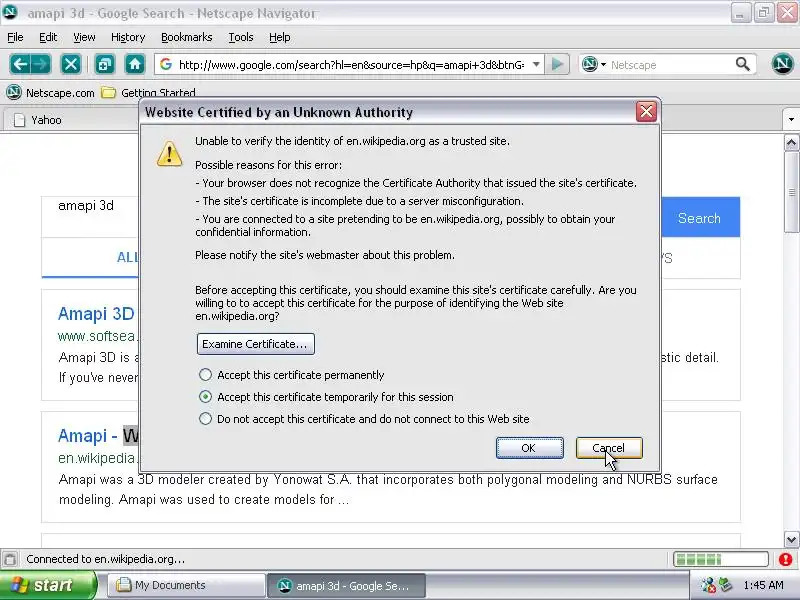Click the vertical scrollbar thumb
The height and width of the screenshot is (600, 800).
pyautogui.click(x=791, y=193)
